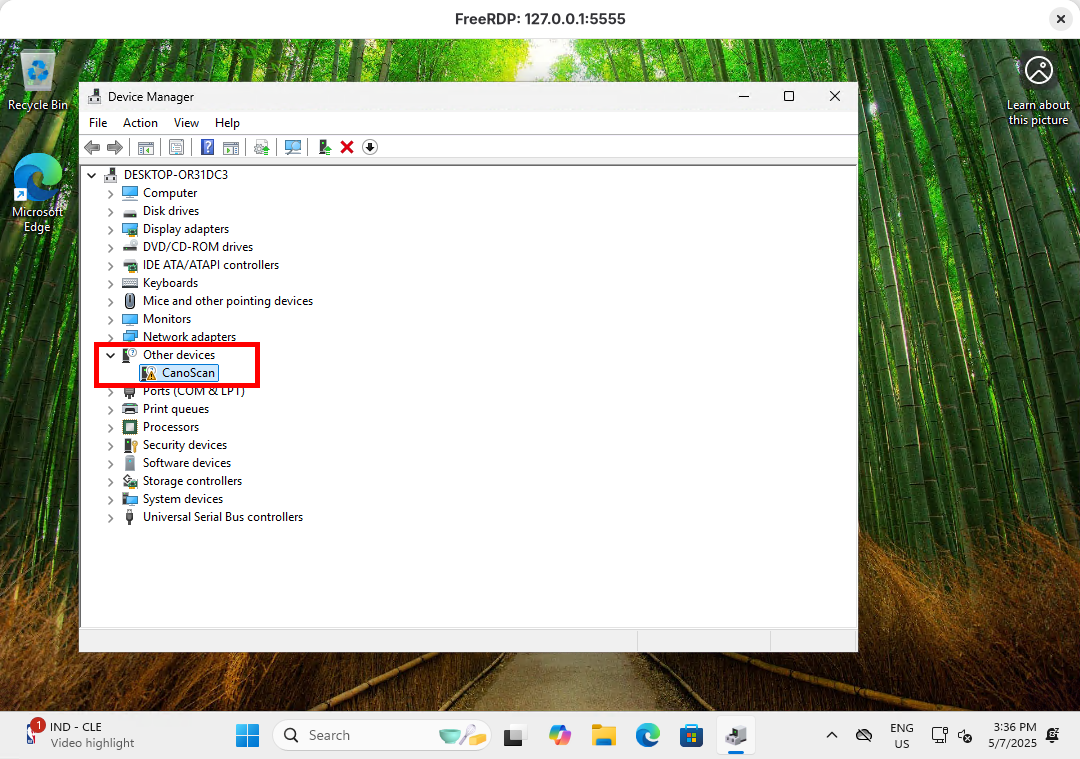This screenshot has height=759, width=1080.
Task: Click inside the taskbar Search field
Action: pos(370,735)
